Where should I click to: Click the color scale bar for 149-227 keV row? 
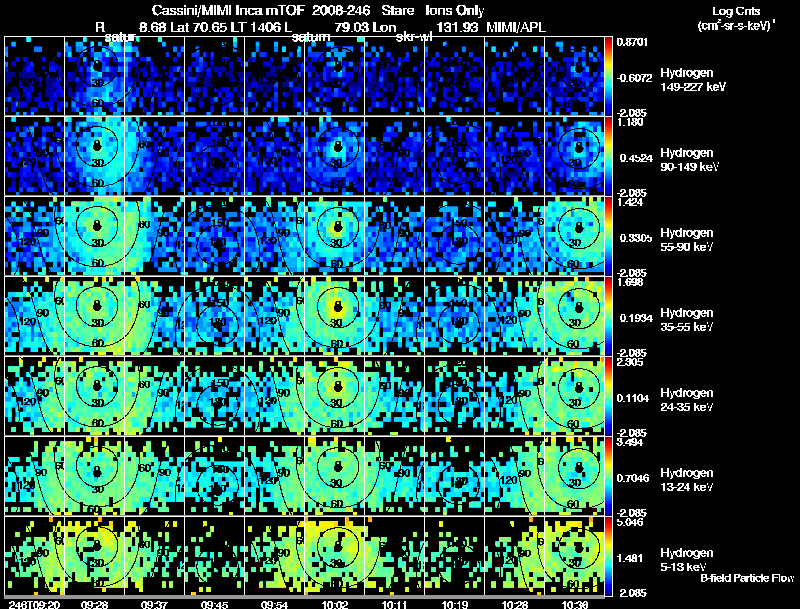point(608,76)
